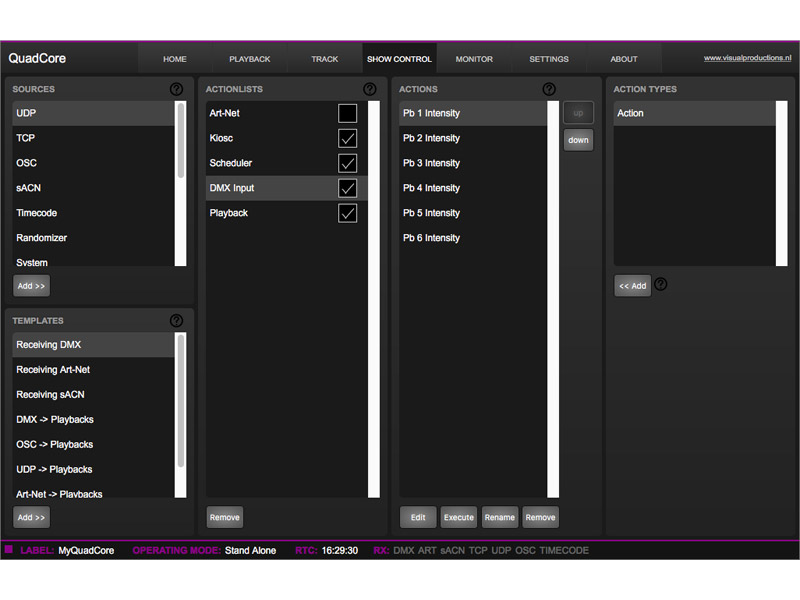Open help for the ACTIONS panel

pos(549,88)
